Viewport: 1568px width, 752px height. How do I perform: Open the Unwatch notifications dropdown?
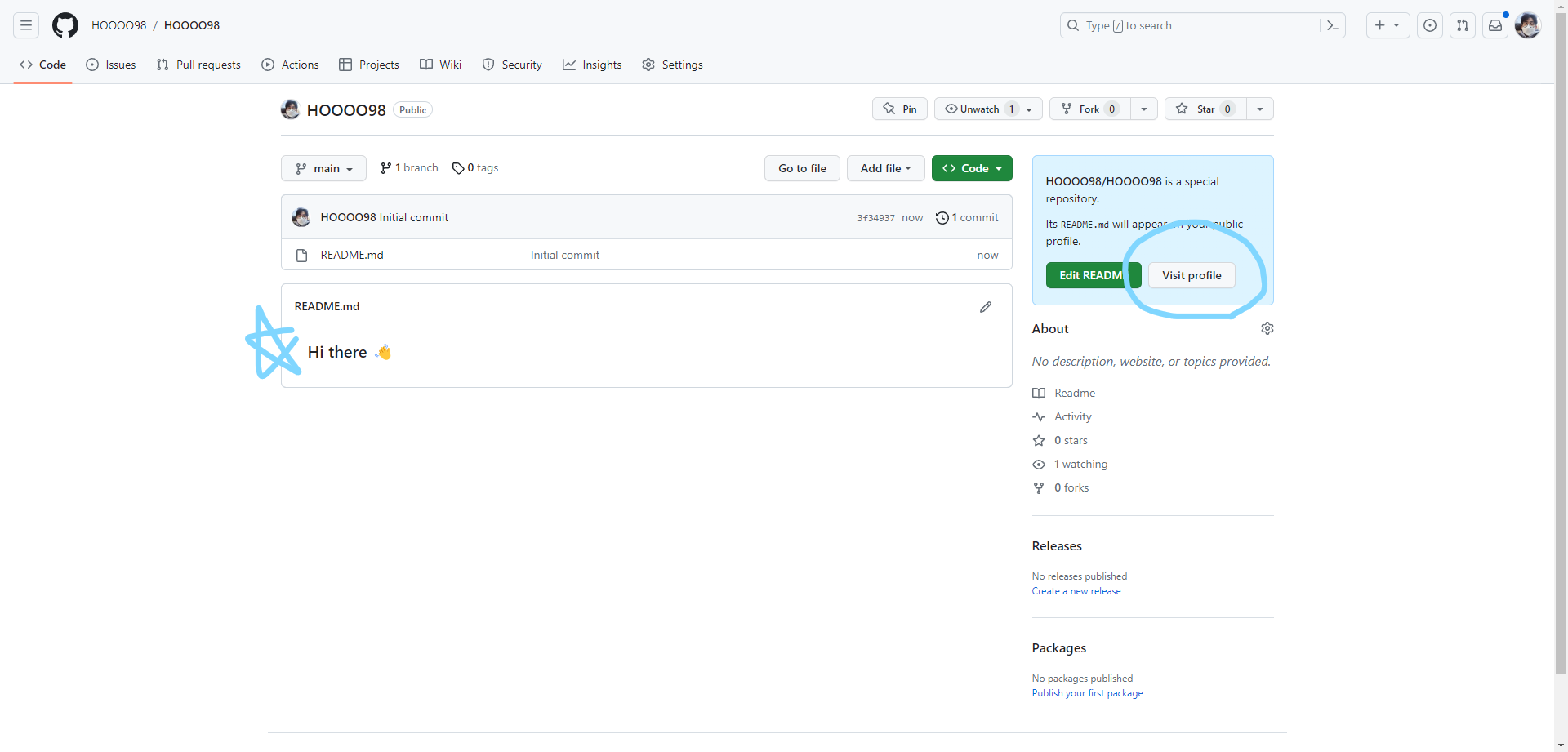point(988,109)
